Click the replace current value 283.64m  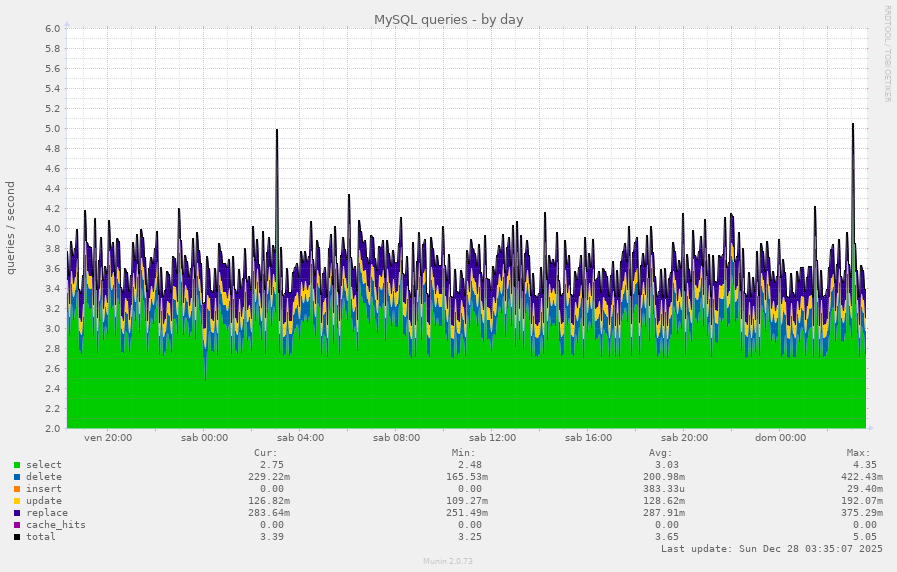coord(269,513)
